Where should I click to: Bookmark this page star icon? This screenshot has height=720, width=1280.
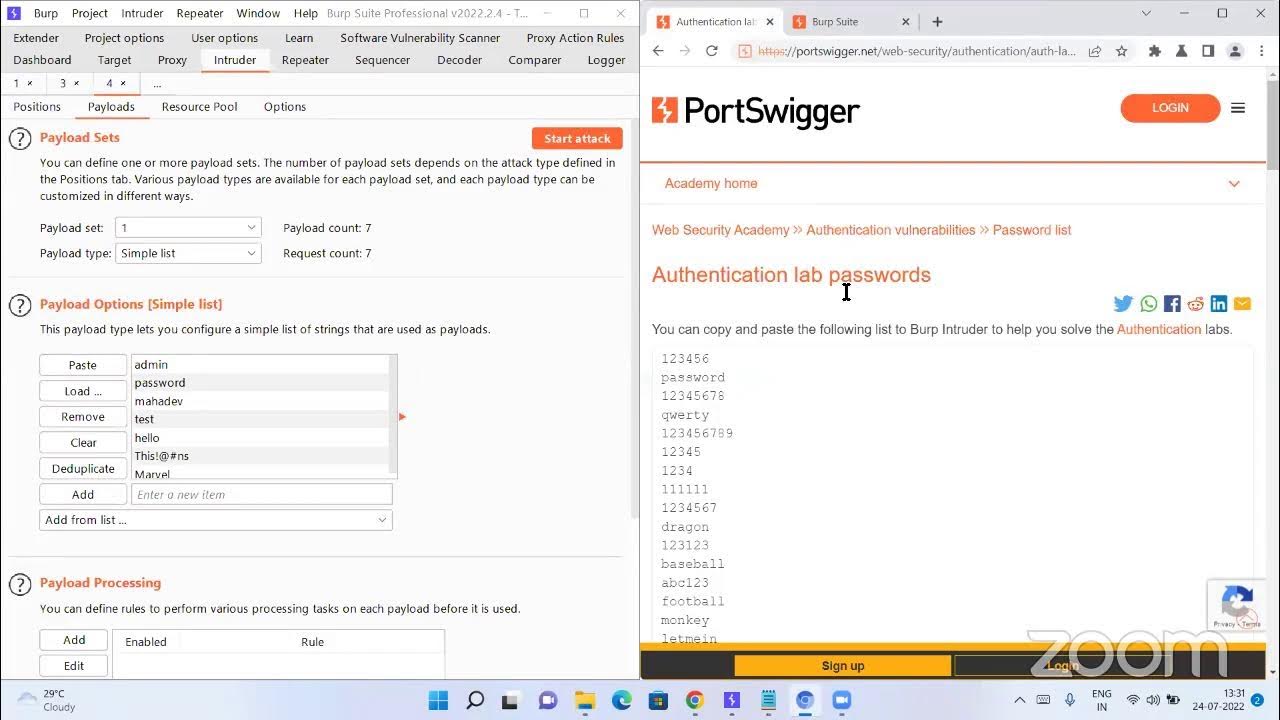pos(1121,51)
